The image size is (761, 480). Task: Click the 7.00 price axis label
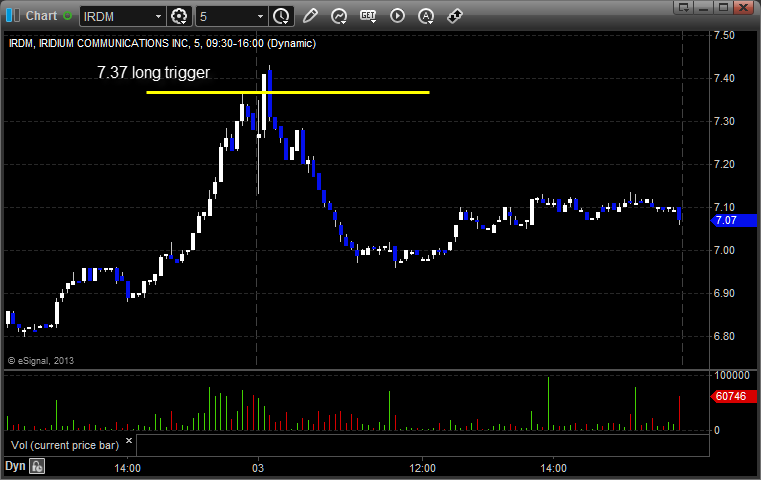pyautogui.click(x=724, y=250)
